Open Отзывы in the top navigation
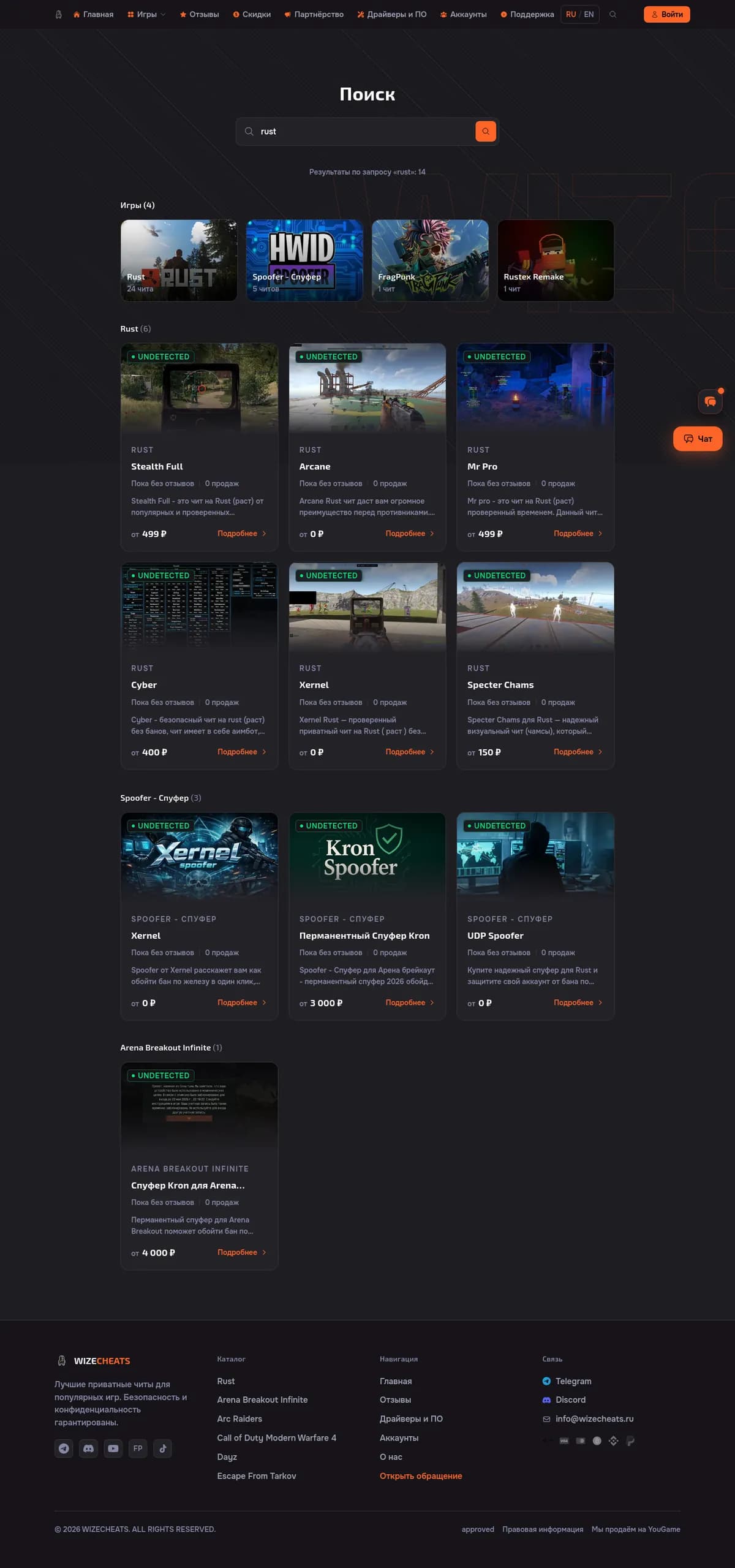 [x=199, y=14]
